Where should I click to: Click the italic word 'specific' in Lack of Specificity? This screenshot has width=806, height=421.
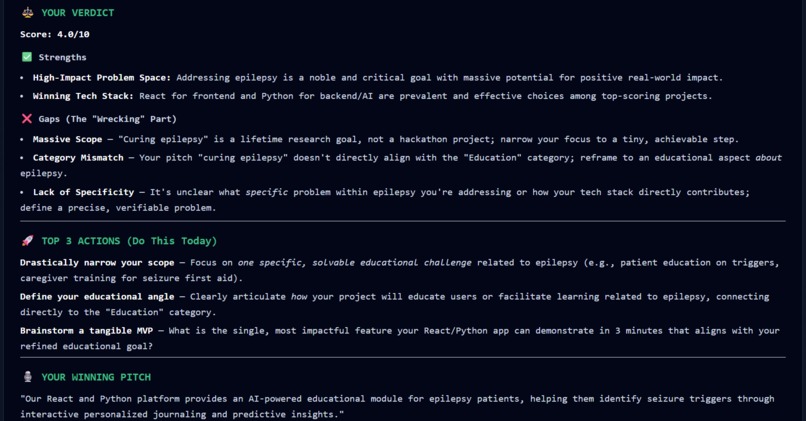coord(266,192)
